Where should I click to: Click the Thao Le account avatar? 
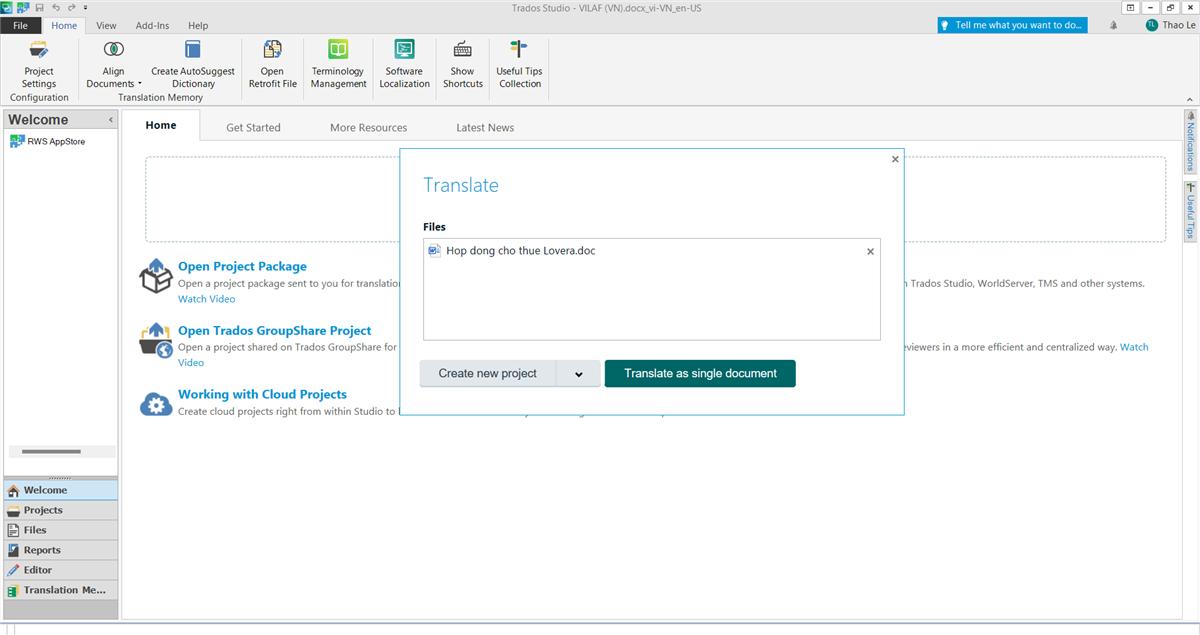pyautogui.click(x=1152, y=25)
